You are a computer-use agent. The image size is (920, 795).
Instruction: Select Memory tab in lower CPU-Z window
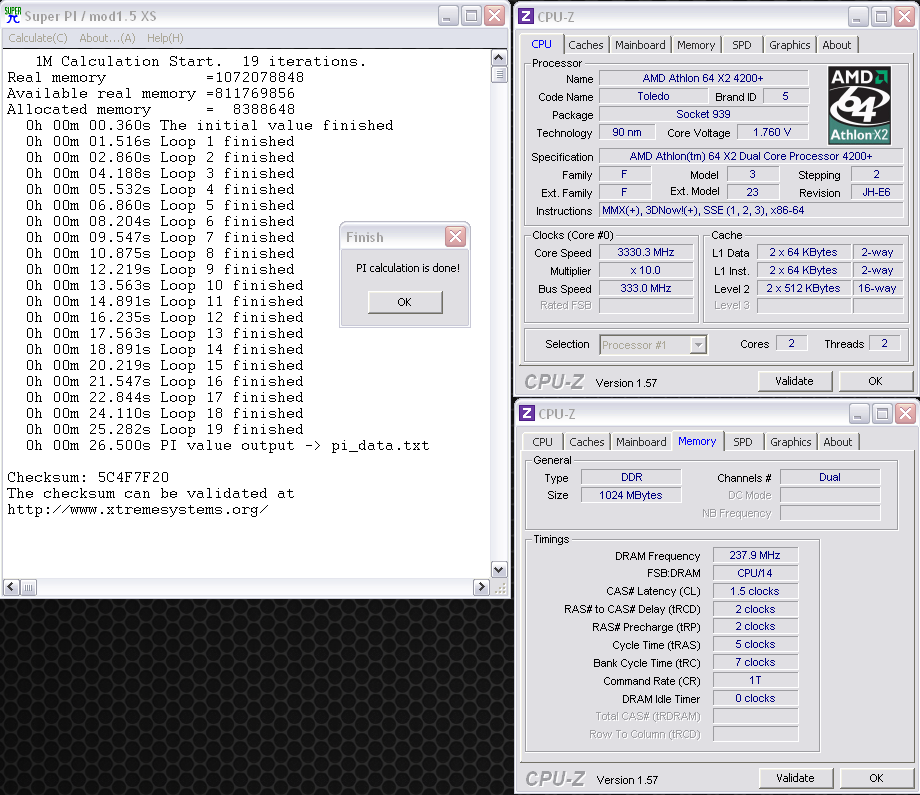pyautogui.click(x=697, y=441)
